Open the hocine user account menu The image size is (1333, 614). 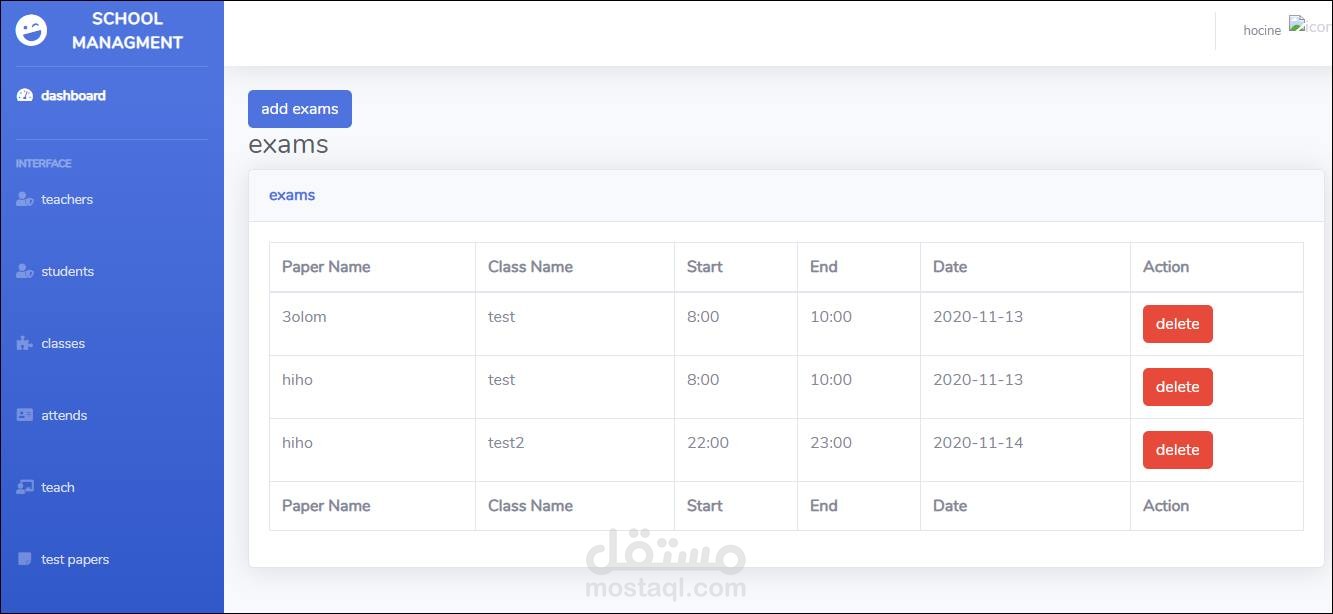click(x=1262, y=31)
